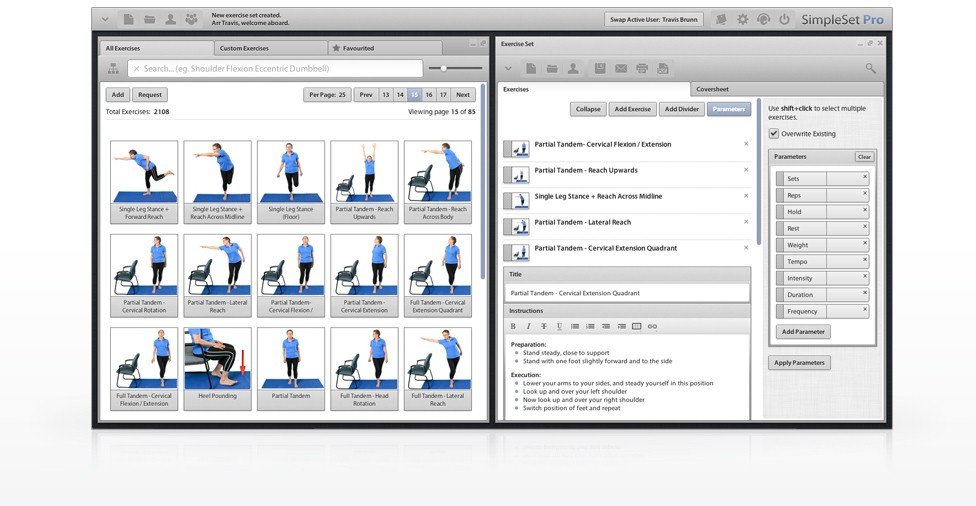
Task: Open the folder icon in top bar
Action: pyautogui.click(x=149, y=19)
